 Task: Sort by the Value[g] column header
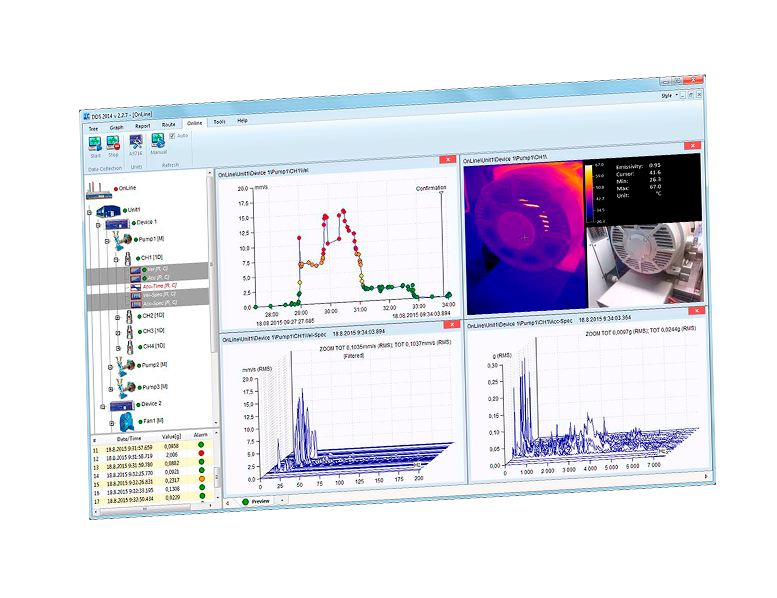(x=171, y=436)
